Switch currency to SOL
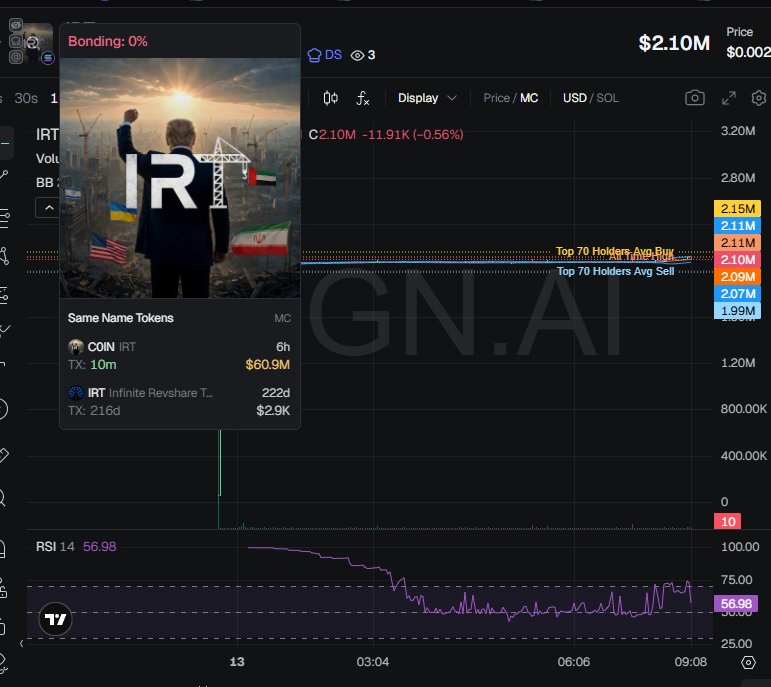Image resolution: width=771 pixels, height=687 pixels. tap(607, 98)
